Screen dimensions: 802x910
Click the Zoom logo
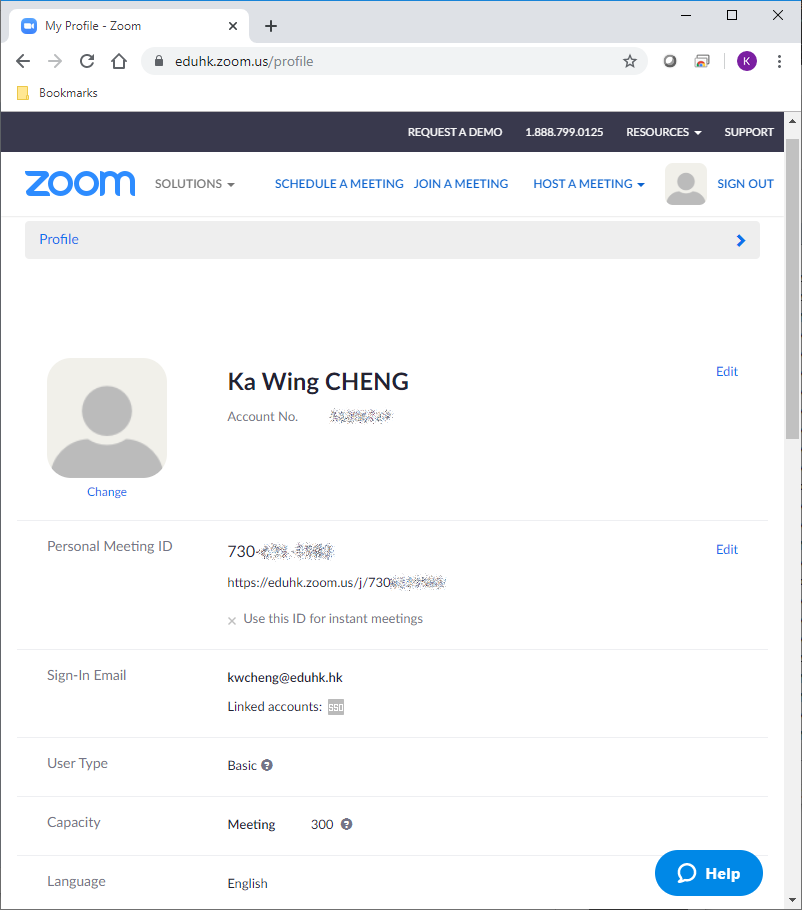pyautogui.click(x=80, y=183)
